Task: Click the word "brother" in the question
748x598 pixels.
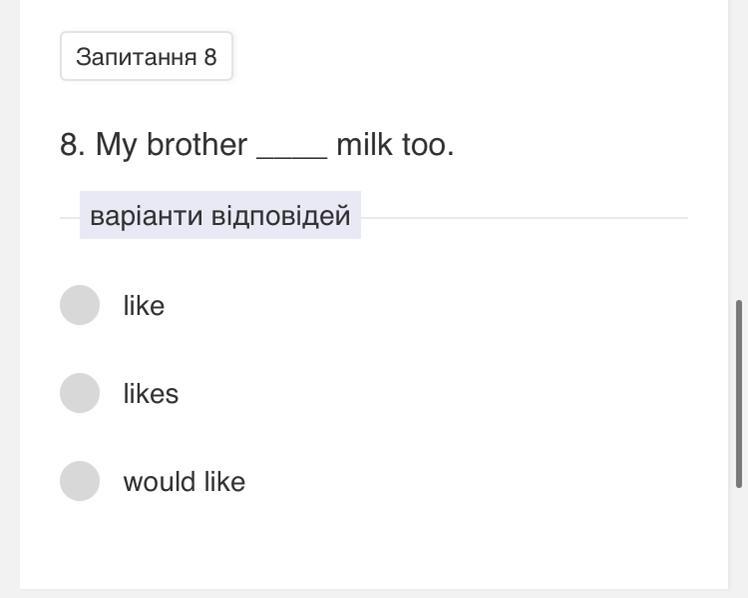Action: coord(197,146)
